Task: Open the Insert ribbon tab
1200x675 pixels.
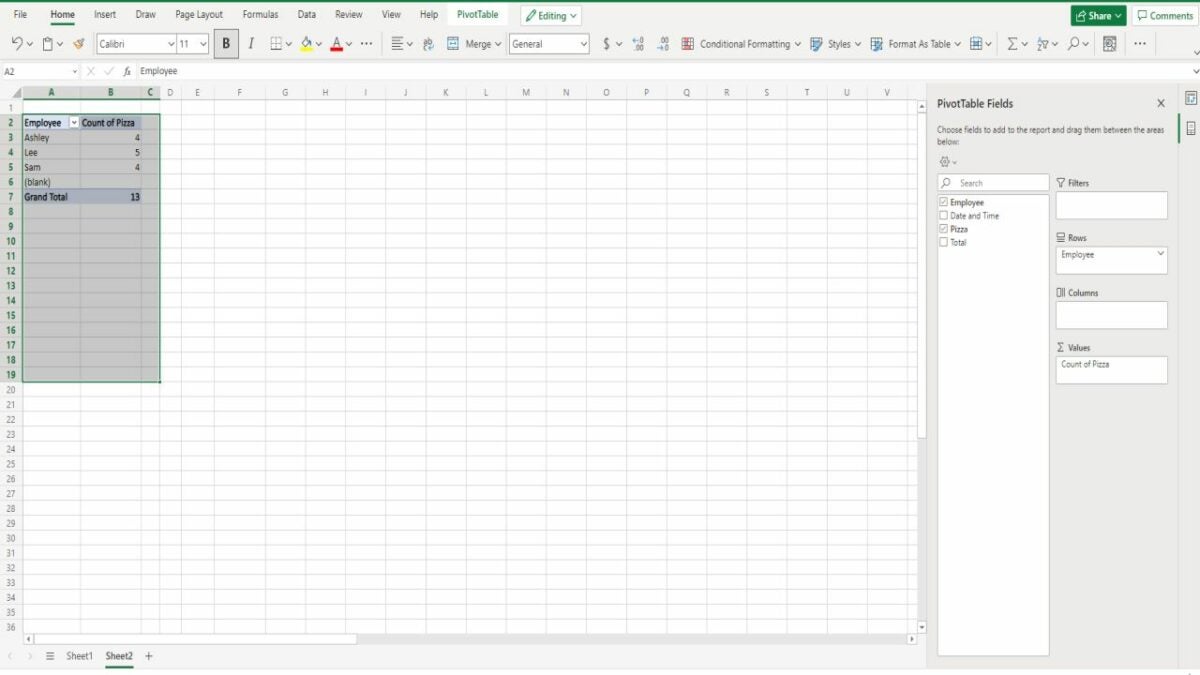Action: click(x=105, y=15)
